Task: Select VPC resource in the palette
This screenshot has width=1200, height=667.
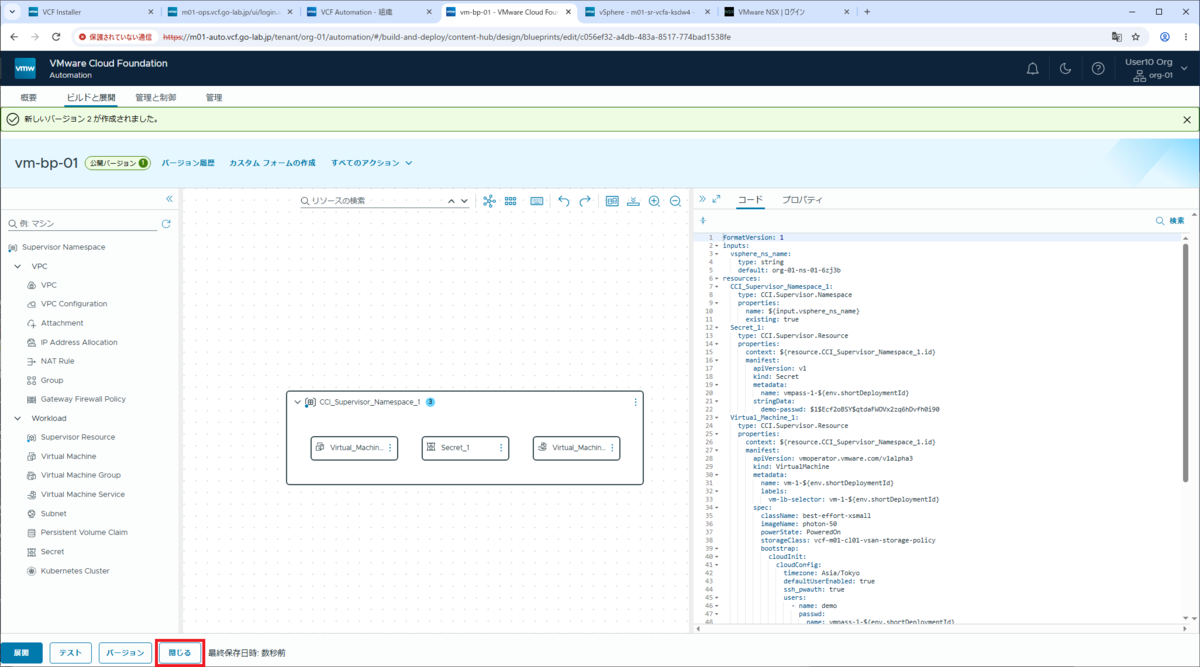Action: pyautogui.click(x=48, y=286)
